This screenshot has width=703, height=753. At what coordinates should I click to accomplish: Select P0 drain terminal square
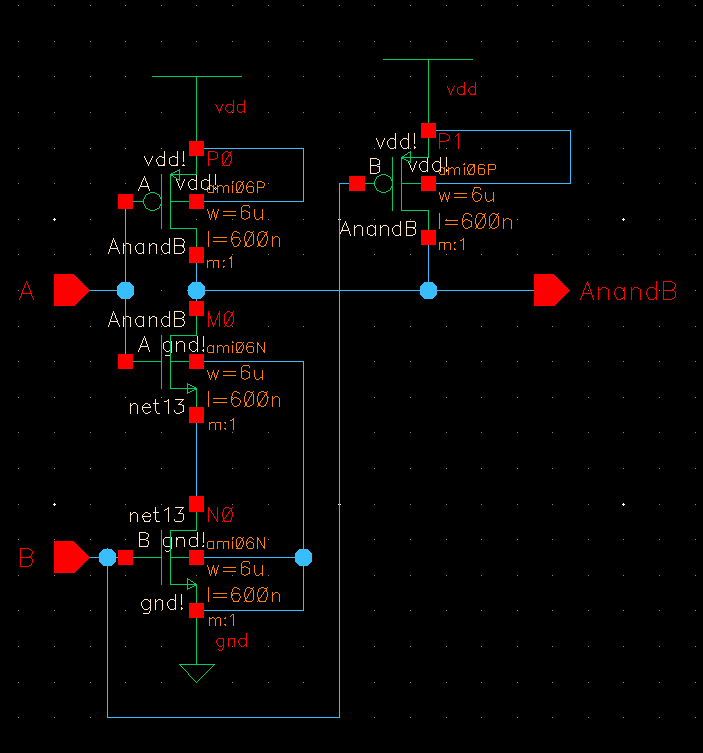pos(196,255)
